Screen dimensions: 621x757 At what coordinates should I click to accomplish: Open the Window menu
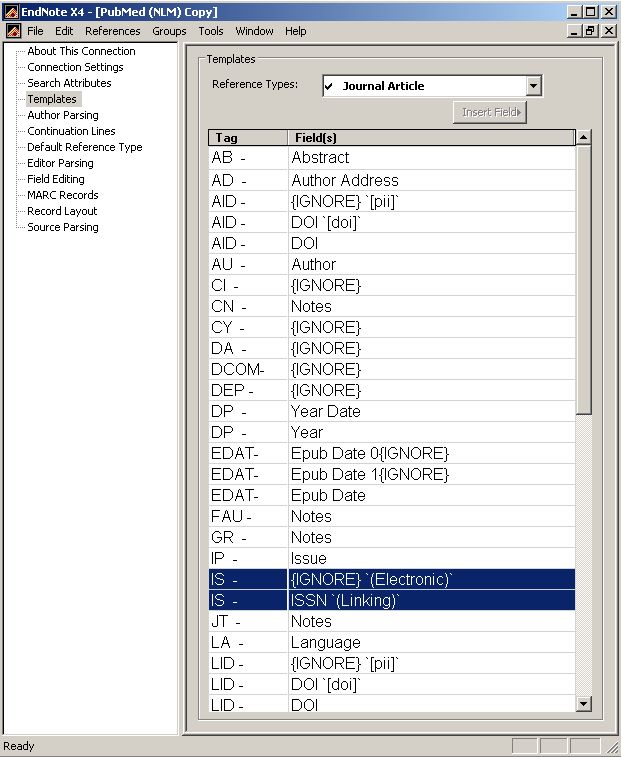click(x=254, y=31)
